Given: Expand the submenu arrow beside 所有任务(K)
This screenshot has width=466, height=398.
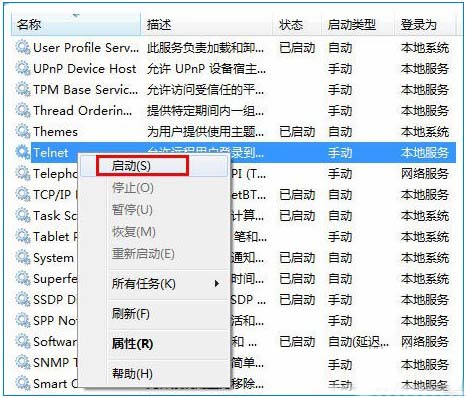Looking at the screenshot, I should (217, 284).
